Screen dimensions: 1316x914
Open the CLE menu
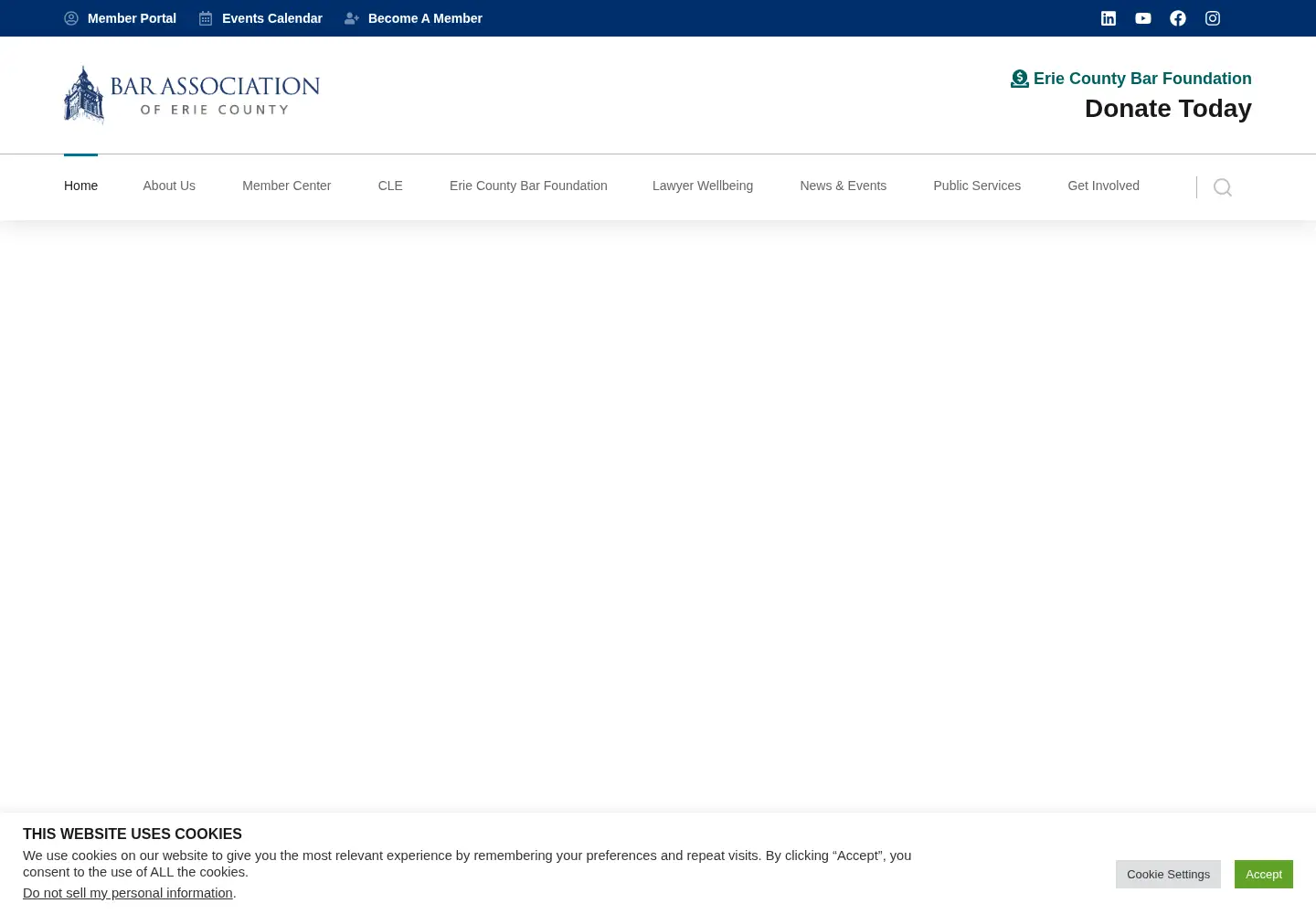click(390, 186)
